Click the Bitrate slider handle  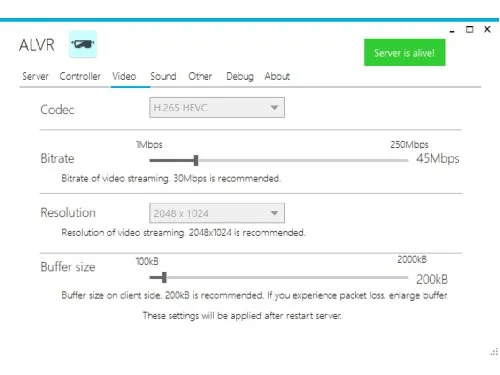[x=196, y=160]
